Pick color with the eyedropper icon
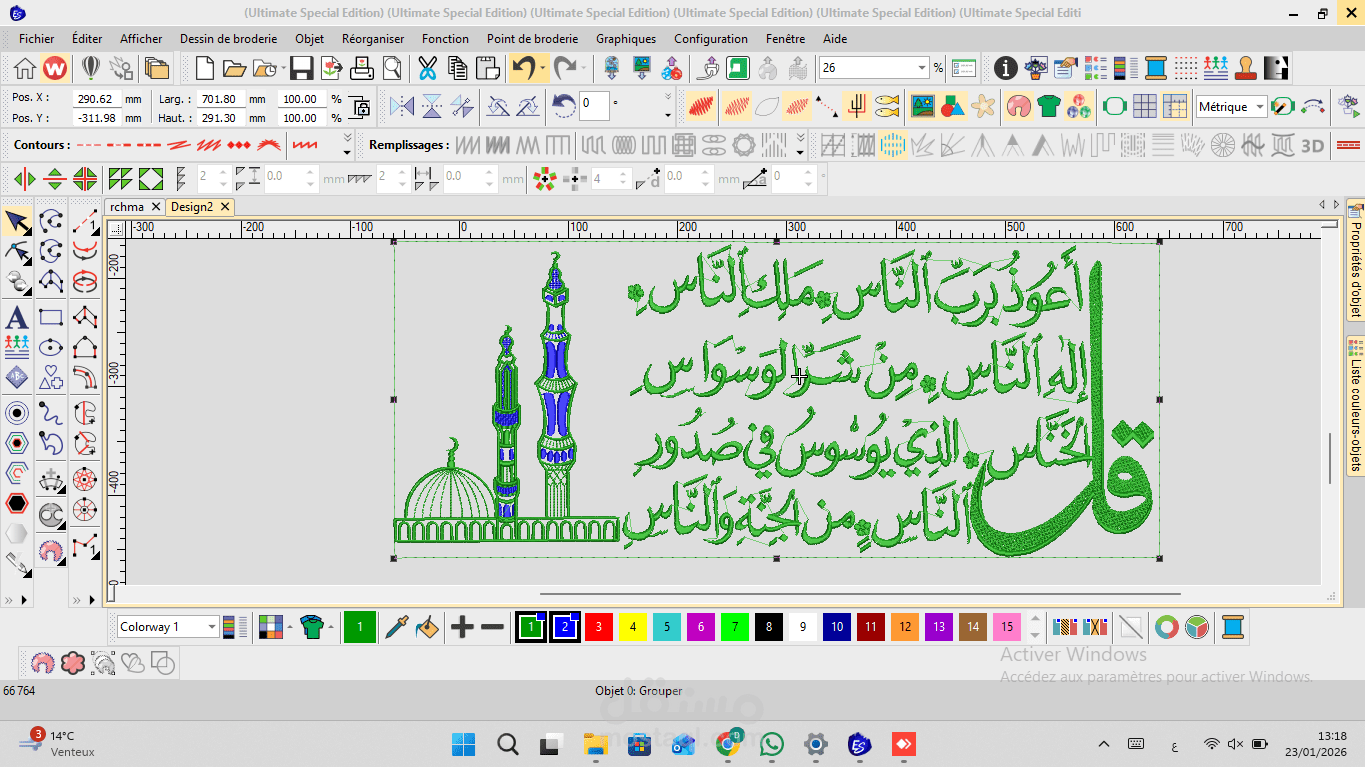The height and width of the screenshot is (767, 1365). click(397, 627)
